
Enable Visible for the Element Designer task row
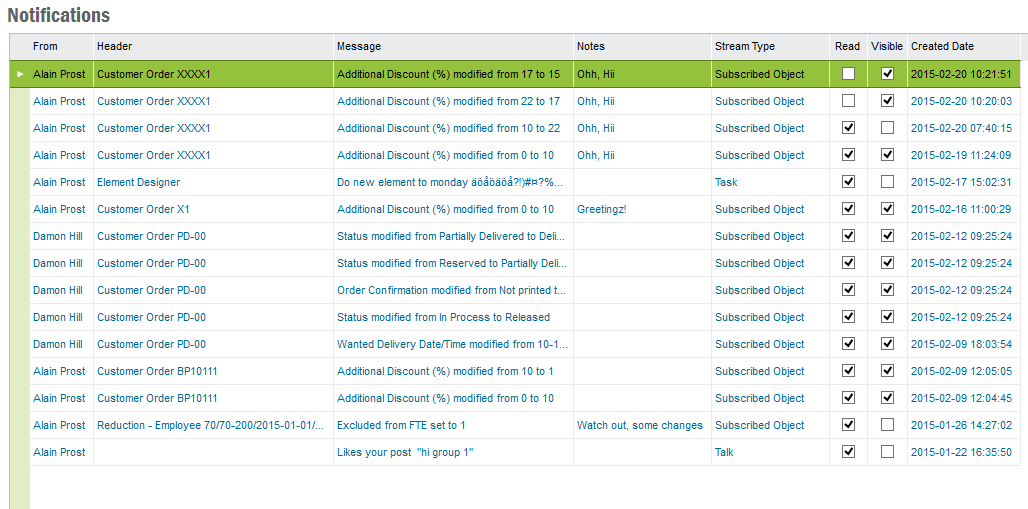887,182
